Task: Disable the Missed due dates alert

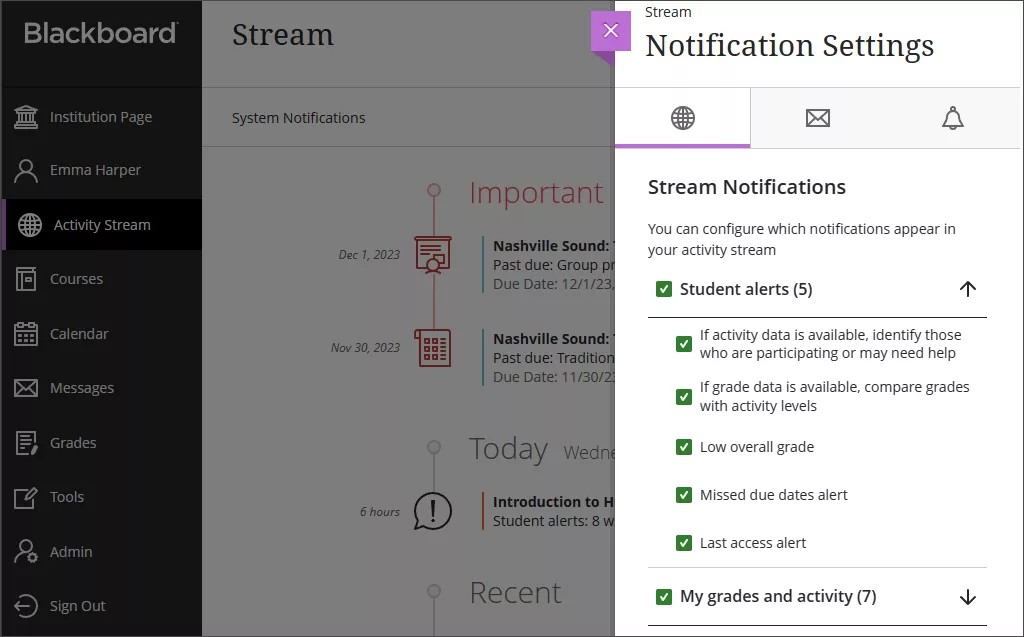Action: click(x=684, y=494)
